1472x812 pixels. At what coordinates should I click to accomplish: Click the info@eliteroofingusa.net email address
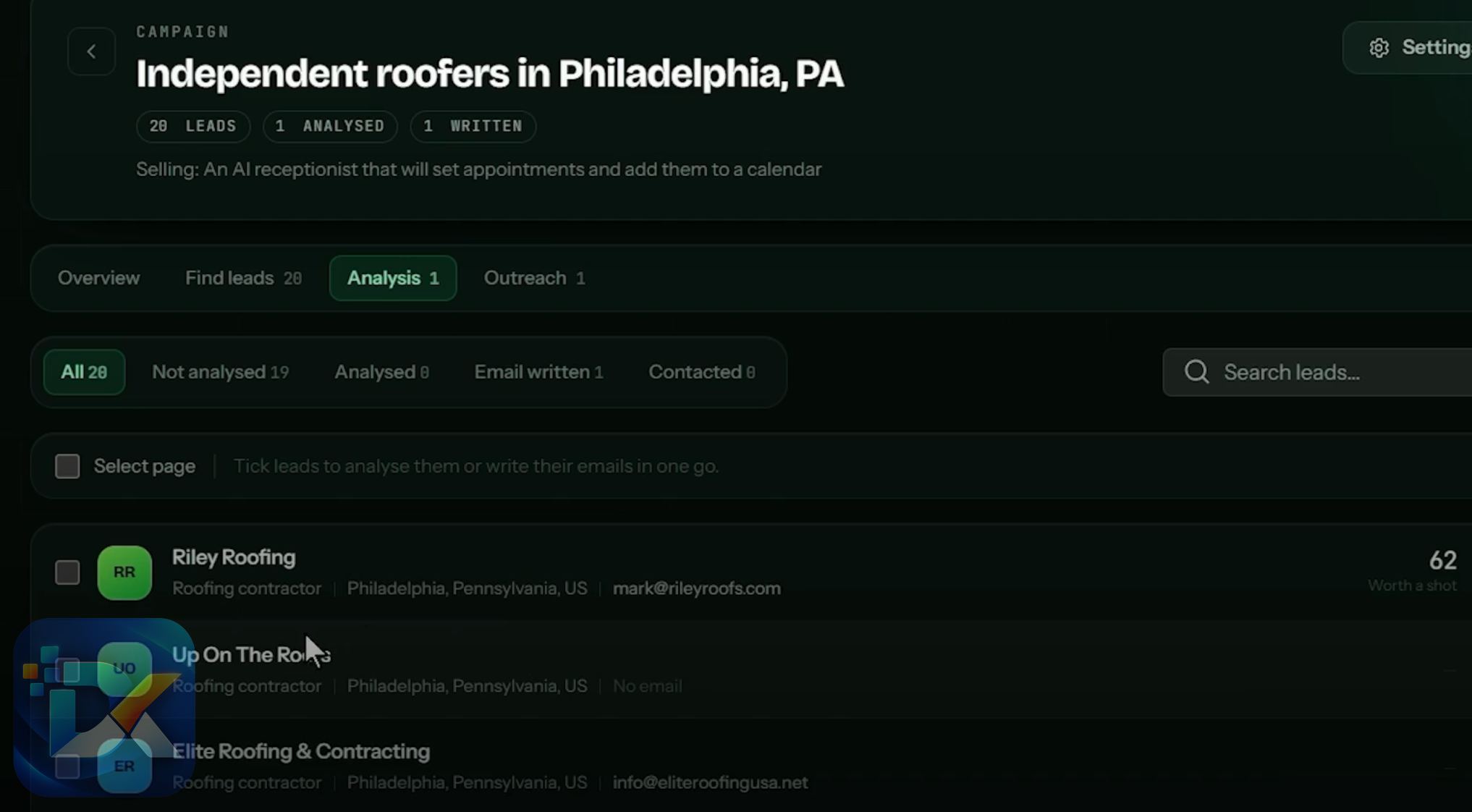[x=710, y=782]
